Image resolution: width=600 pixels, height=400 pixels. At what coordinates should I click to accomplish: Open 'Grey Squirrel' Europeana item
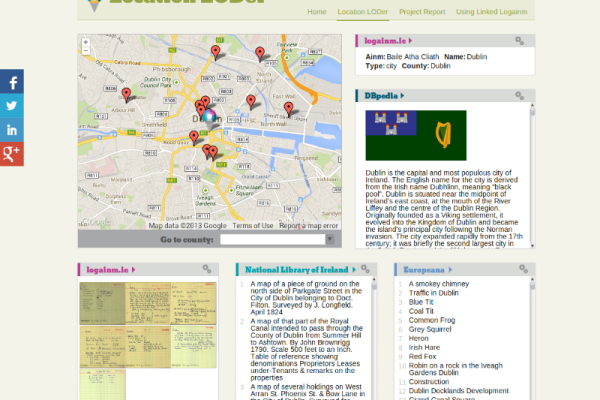pyautogui.click(x=430, y=330)
